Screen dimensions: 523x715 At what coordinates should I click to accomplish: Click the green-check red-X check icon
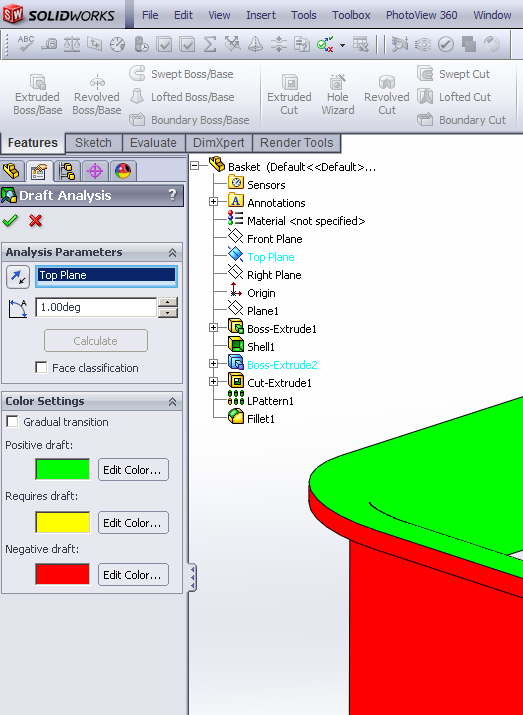(325, 44)
